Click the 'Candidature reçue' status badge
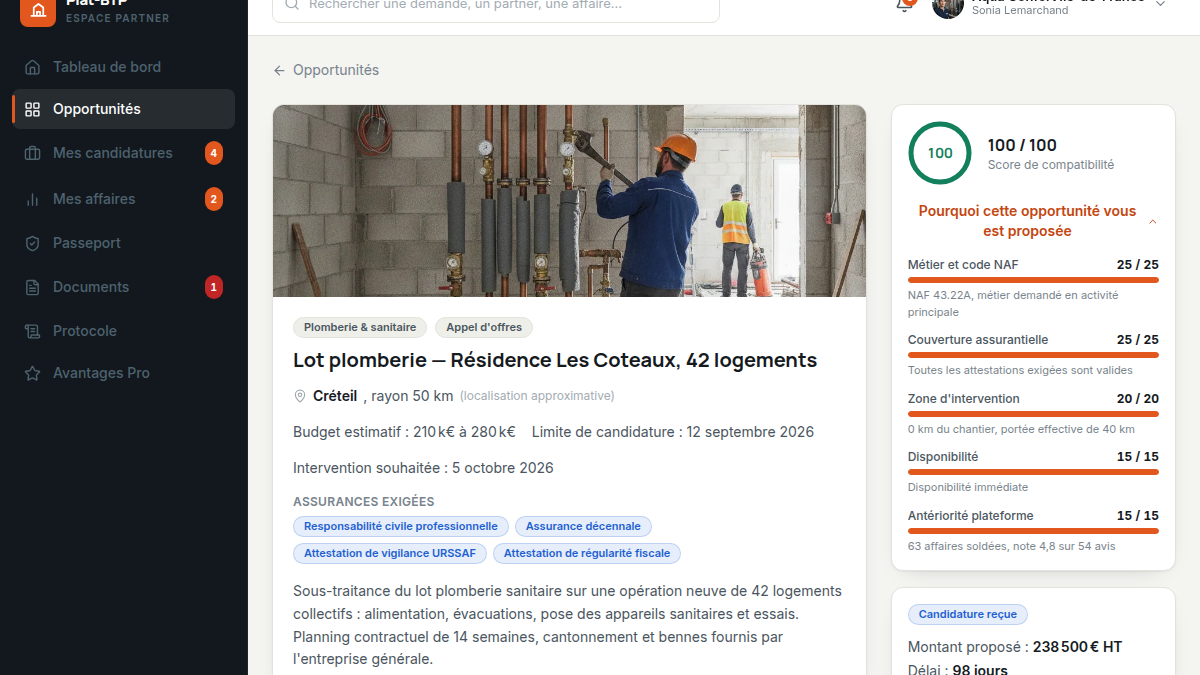The image size is (1200, 675). 968,615
